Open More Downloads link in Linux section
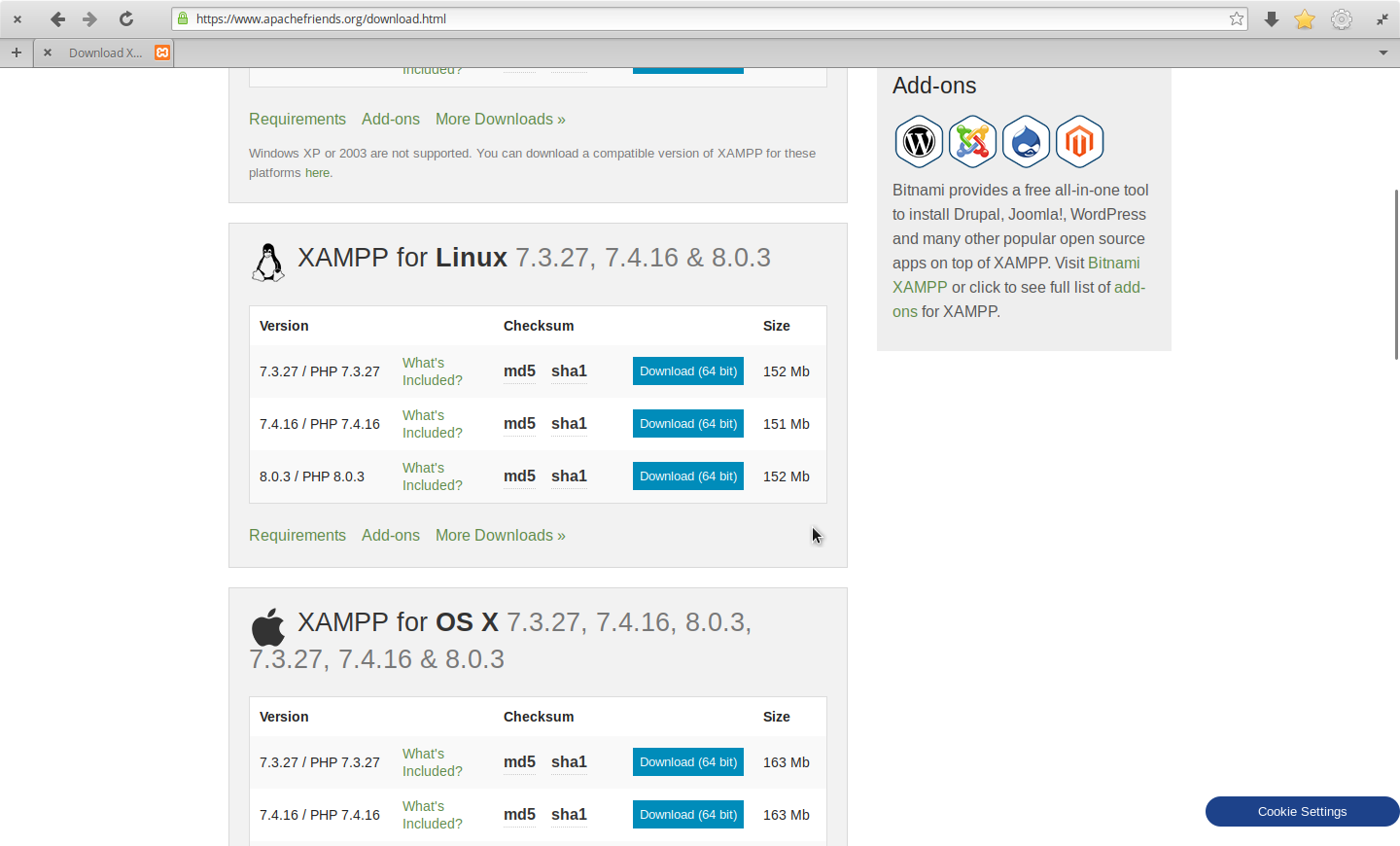 501,536
